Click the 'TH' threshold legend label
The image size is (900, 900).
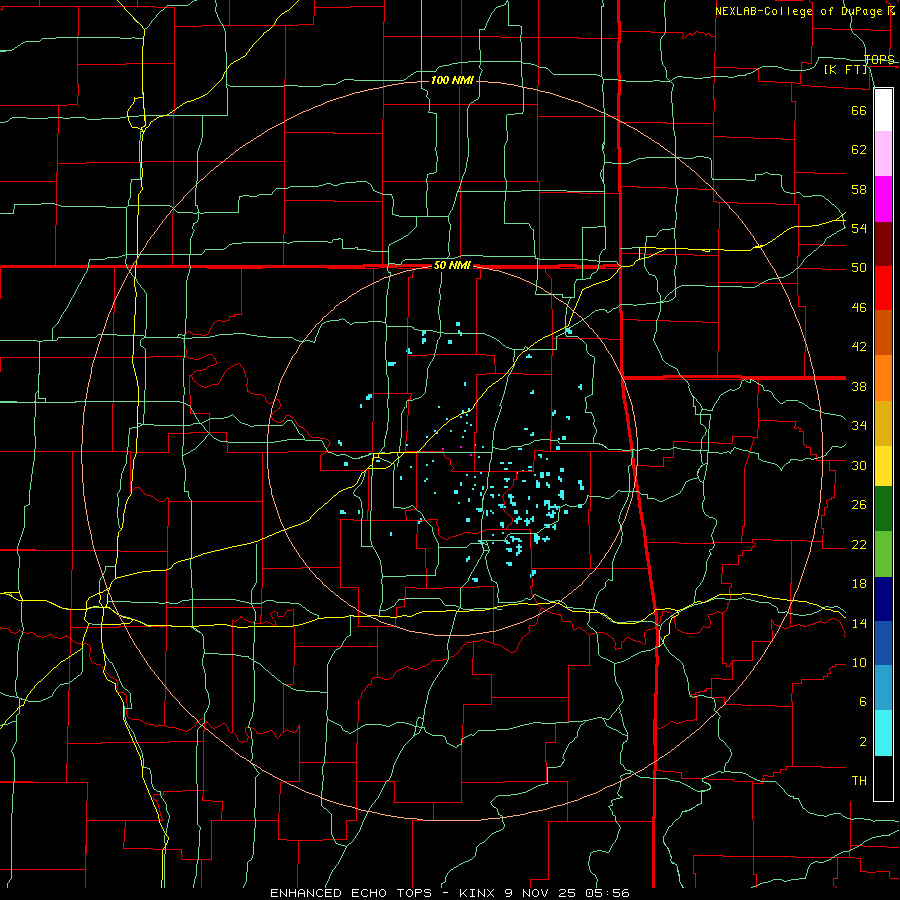859,781
